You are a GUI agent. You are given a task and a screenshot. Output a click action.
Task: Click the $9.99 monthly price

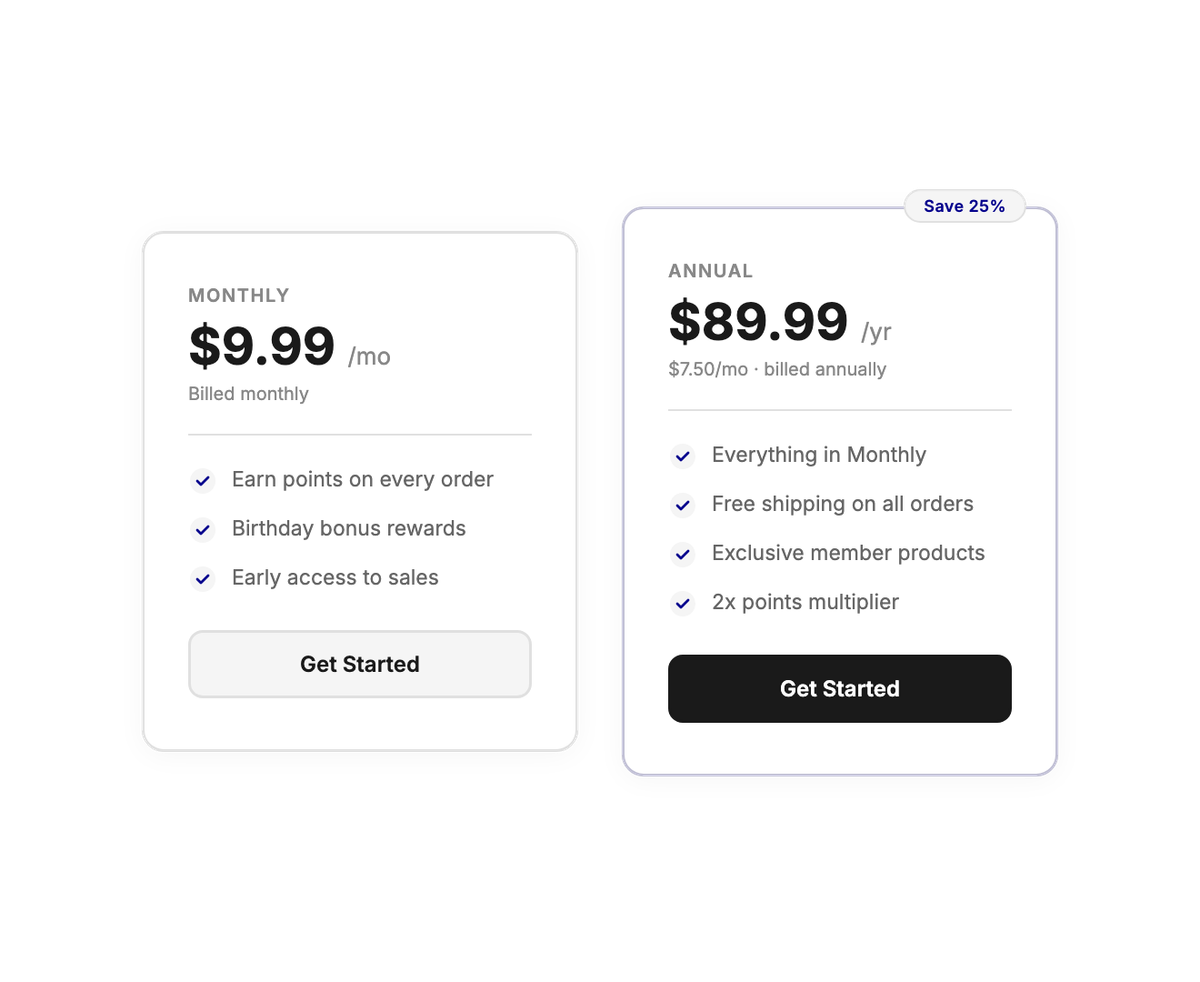[261, 347]
